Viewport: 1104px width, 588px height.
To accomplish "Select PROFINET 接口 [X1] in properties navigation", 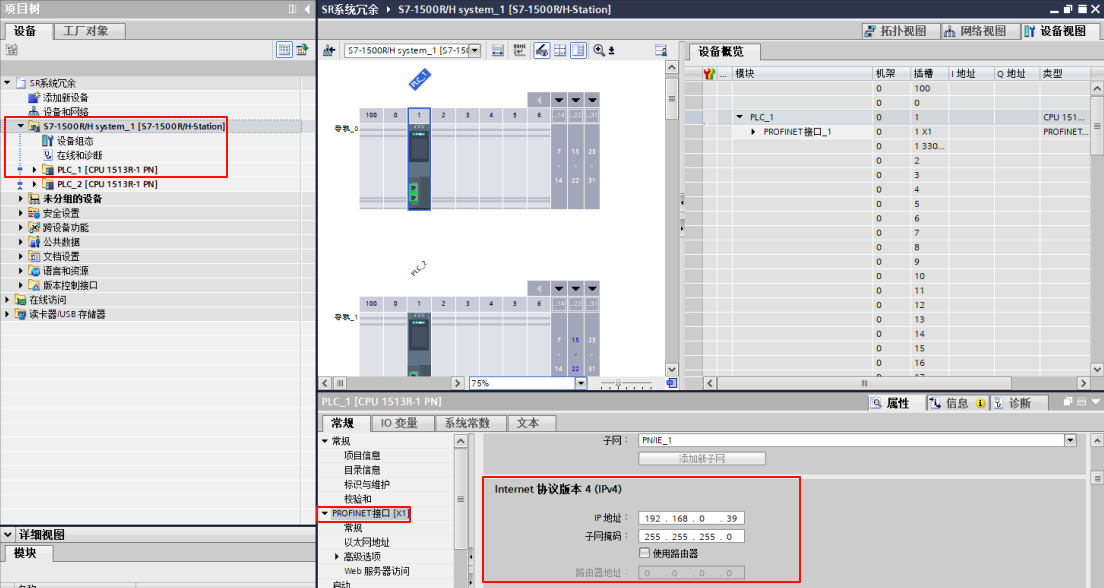I will coord(370,513).
